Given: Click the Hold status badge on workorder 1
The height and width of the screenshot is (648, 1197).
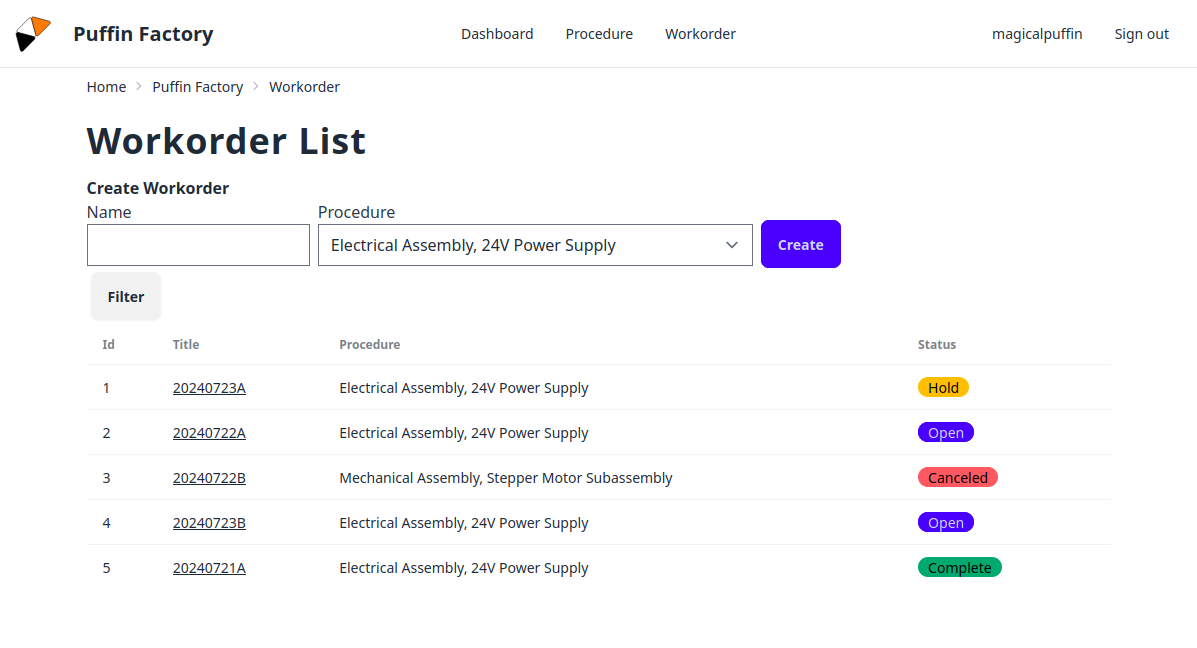Looking at the screenshot, I should 943,387.
